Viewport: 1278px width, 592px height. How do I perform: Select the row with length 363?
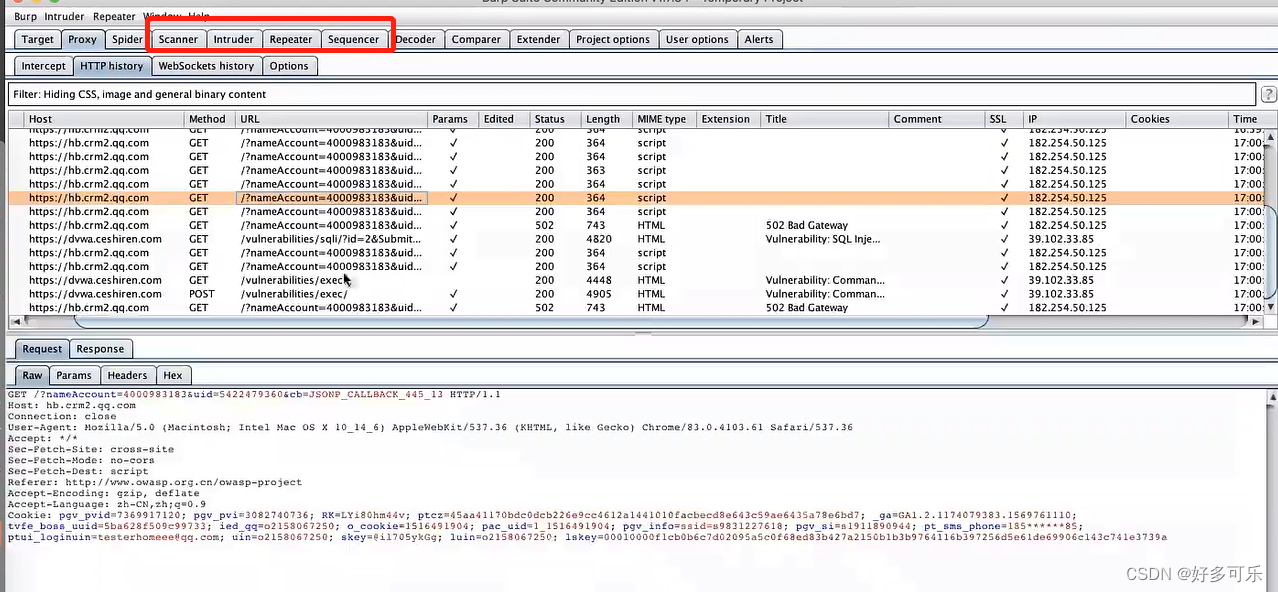636,170
